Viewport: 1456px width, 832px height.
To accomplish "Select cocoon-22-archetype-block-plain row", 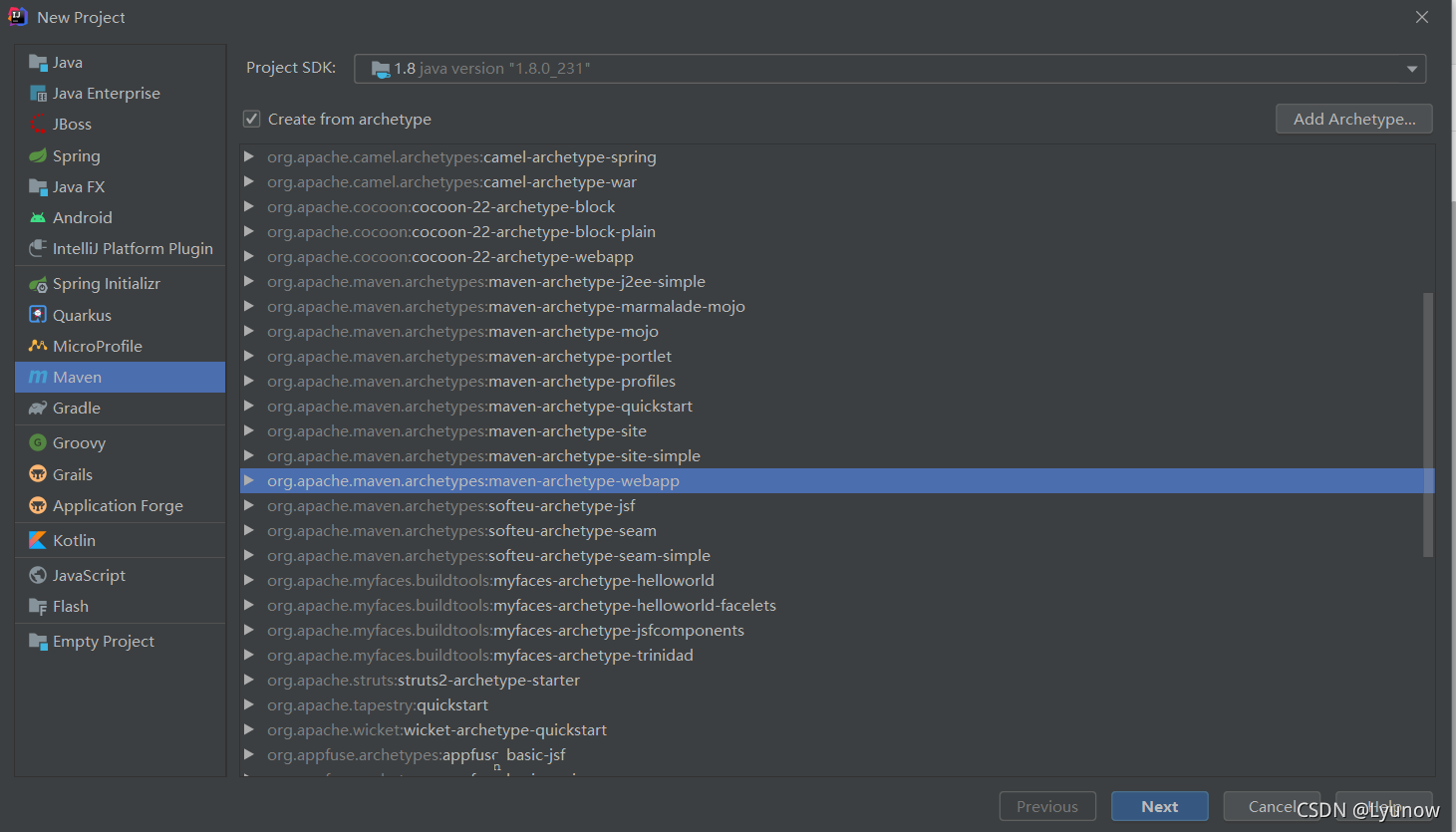I will [x=837, y=232].
